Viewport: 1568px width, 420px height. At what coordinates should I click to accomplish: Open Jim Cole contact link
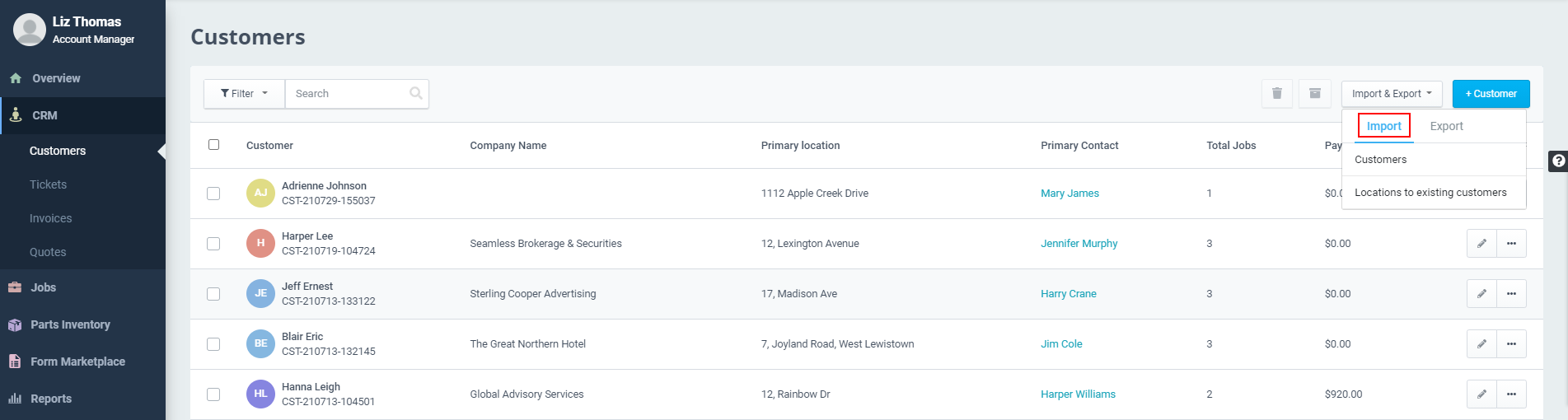pyautogui.click(x=1061, y=344)
